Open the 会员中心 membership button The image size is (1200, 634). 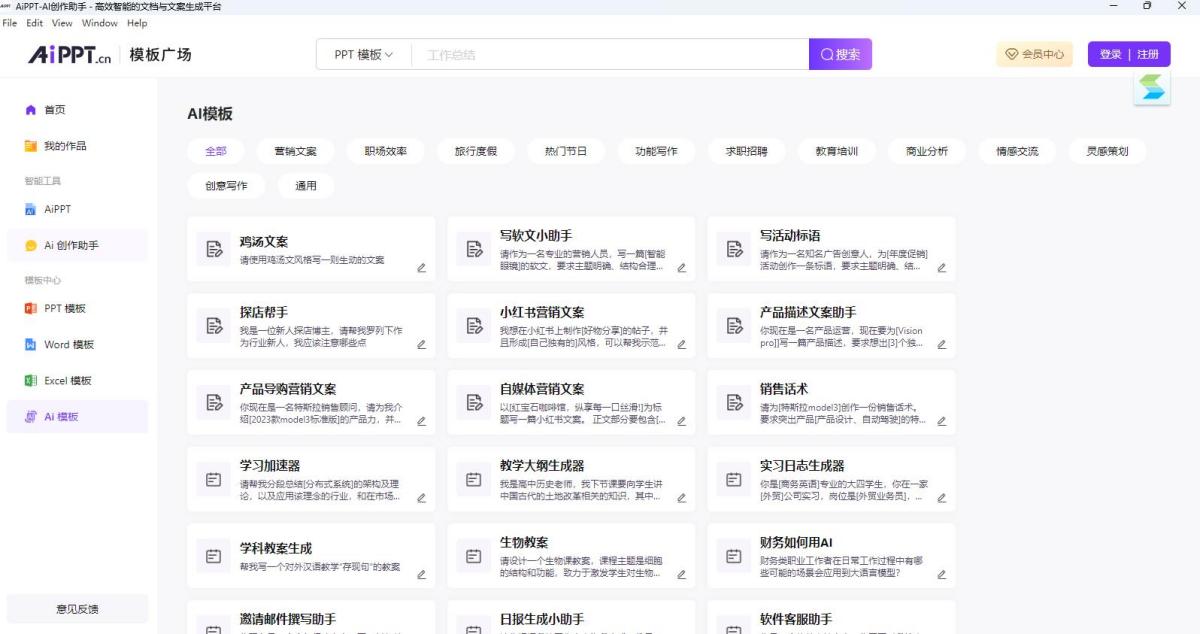pyautogui.click(x=1034, y=55)
